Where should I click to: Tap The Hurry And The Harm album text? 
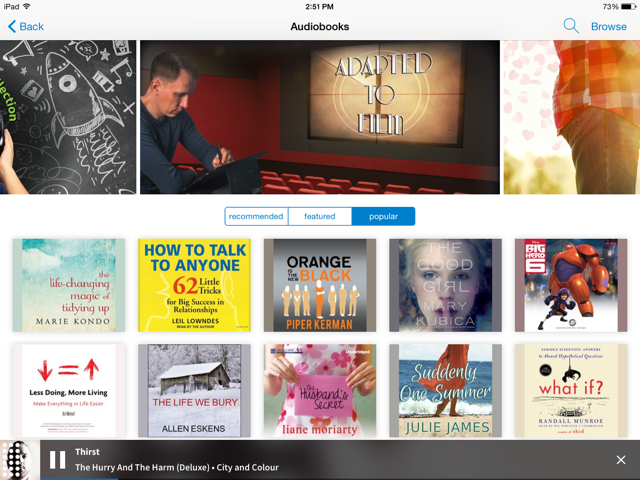pos(142,467)
